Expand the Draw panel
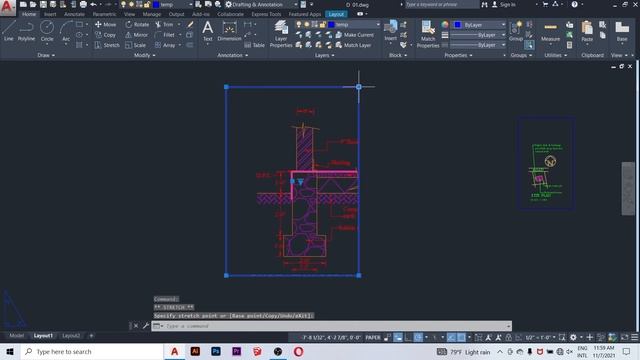 [46, 55]
